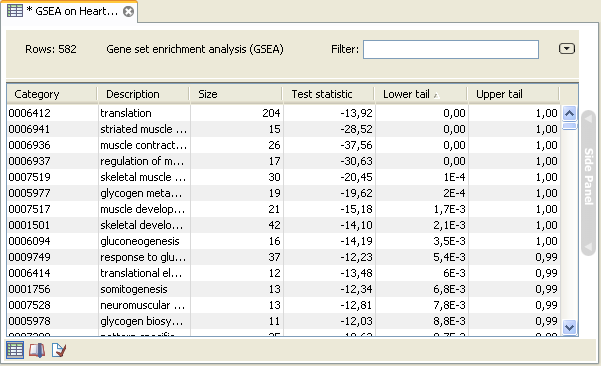The width and height of the screenshot is (601, 366).
Task: Click the scroll up arrow button
Action: pyautogui.click(x=570, y=113)
